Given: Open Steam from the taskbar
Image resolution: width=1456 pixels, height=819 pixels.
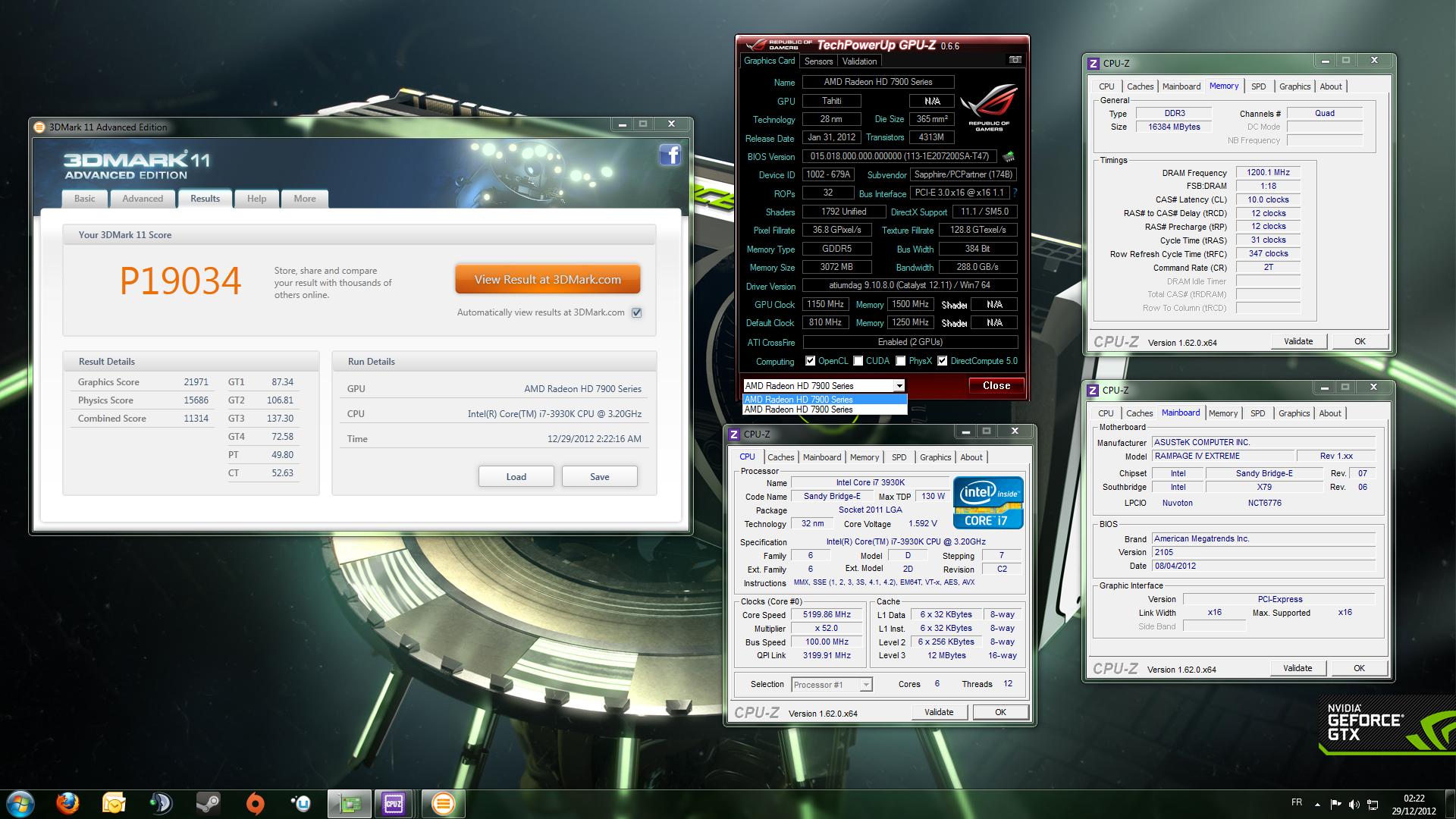Looking at the screenshot, I should [208, 803].
